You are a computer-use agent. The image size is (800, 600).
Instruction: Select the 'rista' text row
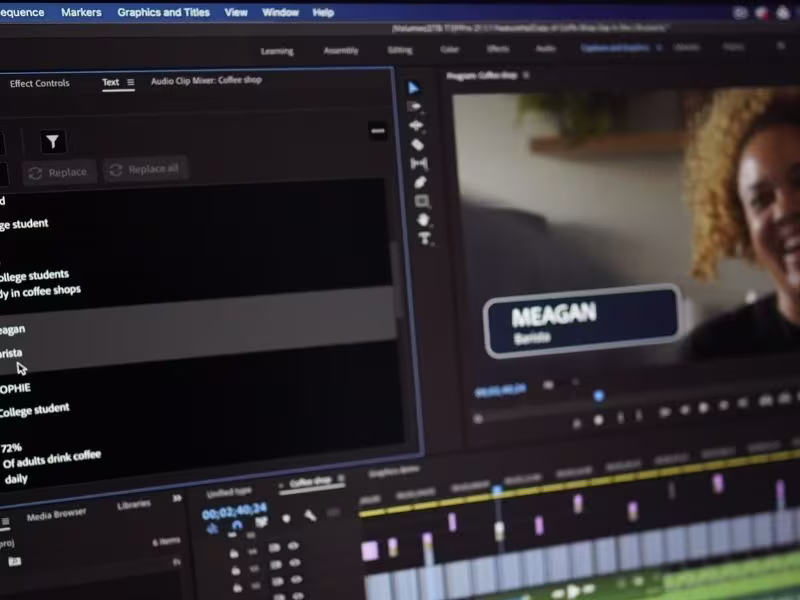(11, 353)
